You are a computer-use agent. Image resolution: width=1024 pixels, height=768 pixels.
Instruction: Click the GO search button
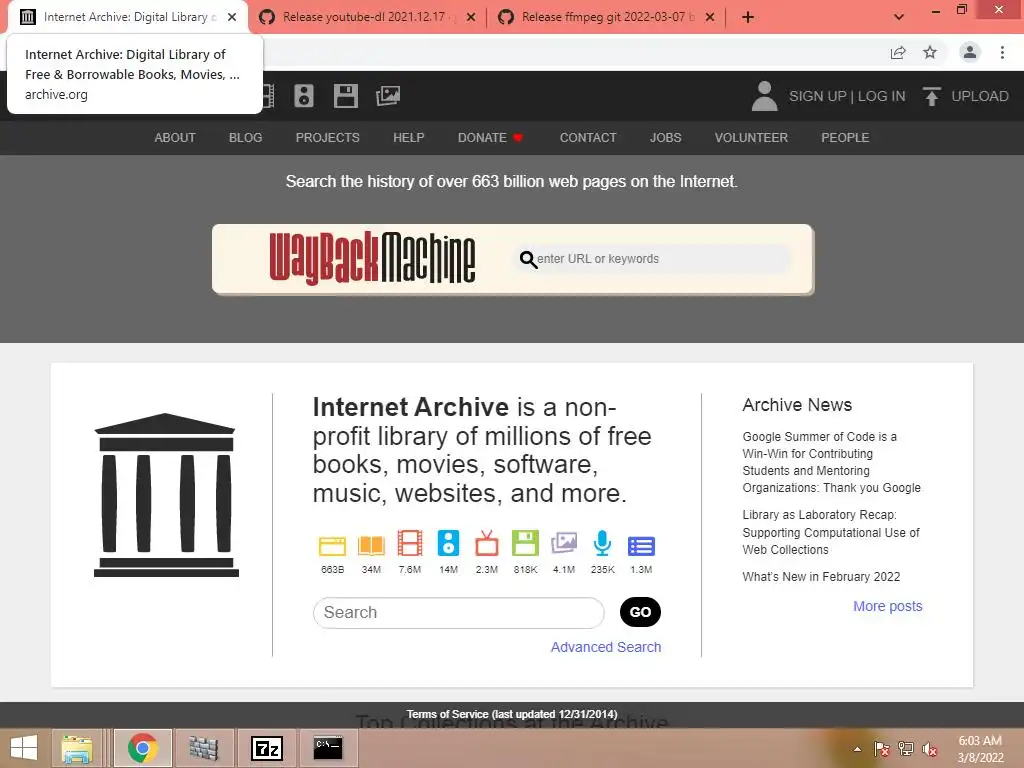pos(640,612)
